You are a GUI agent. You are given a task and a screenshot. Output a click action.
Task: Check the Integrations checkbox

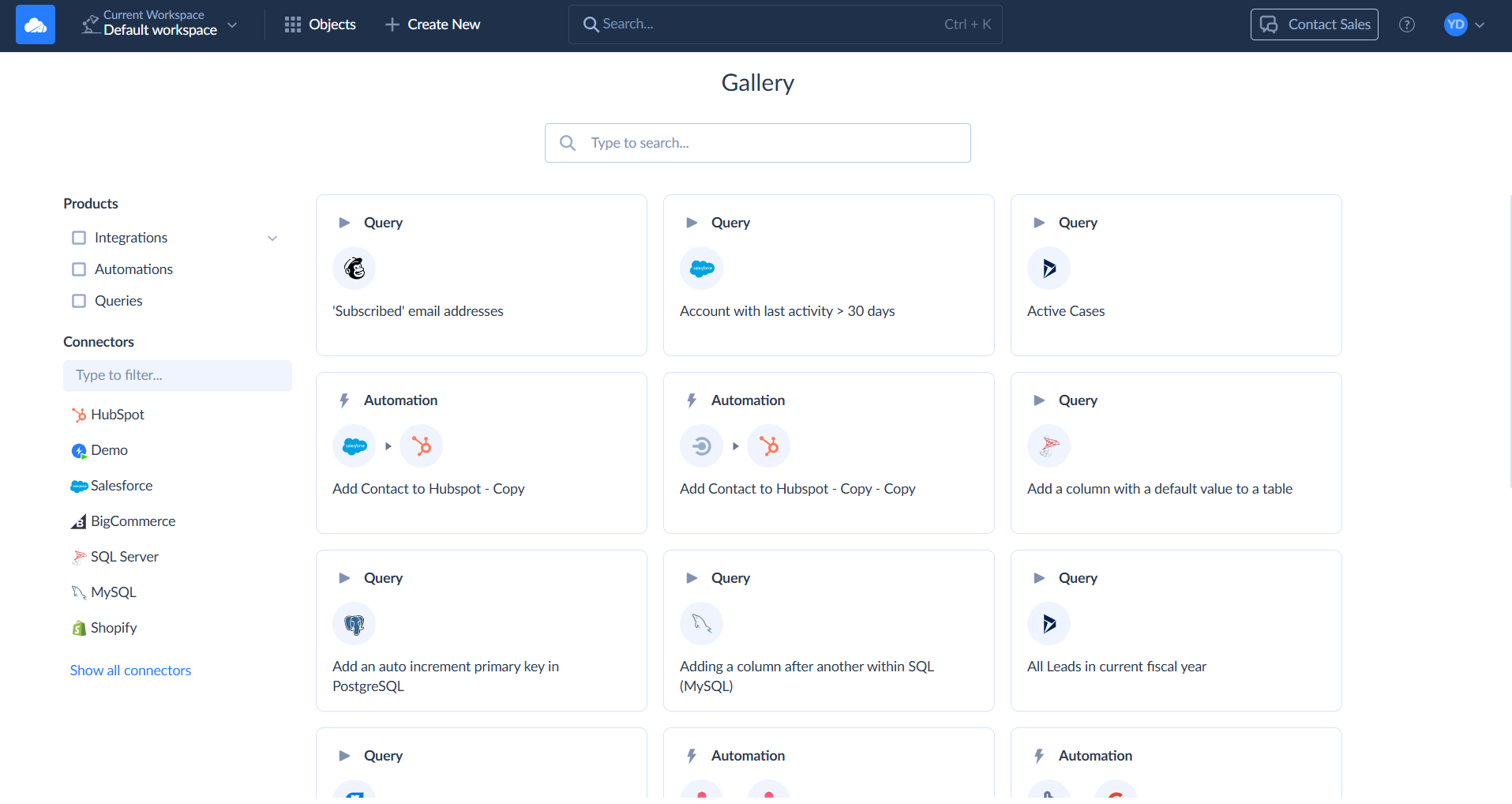tap(79, 238)
